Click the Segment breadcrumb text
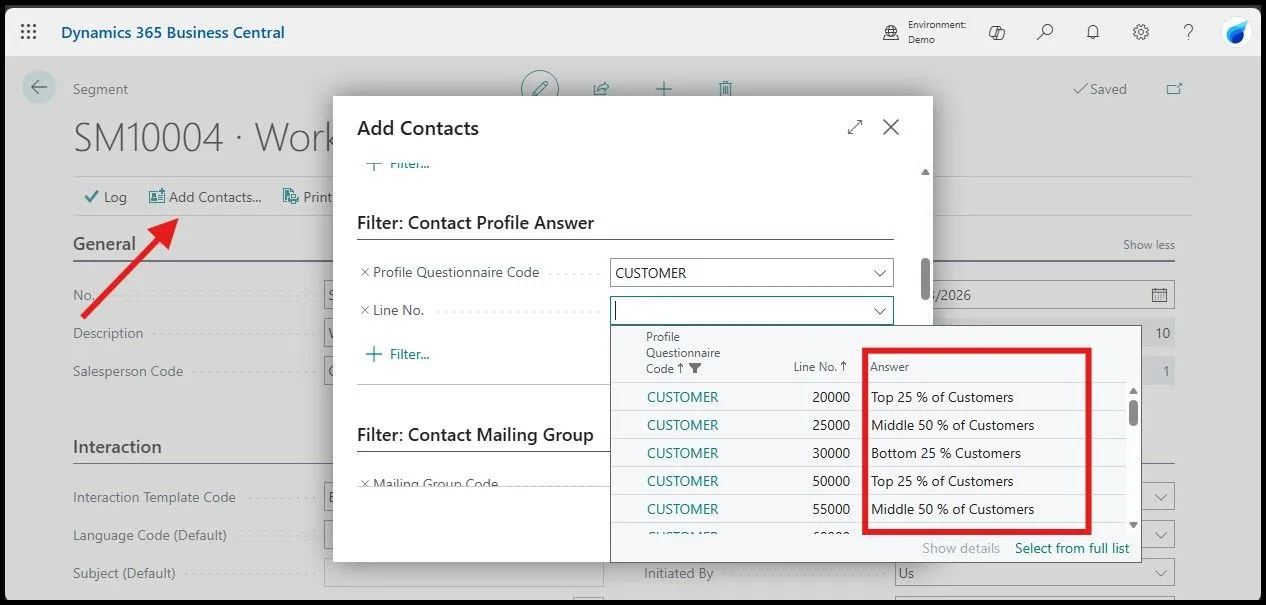 click(100, 89)
